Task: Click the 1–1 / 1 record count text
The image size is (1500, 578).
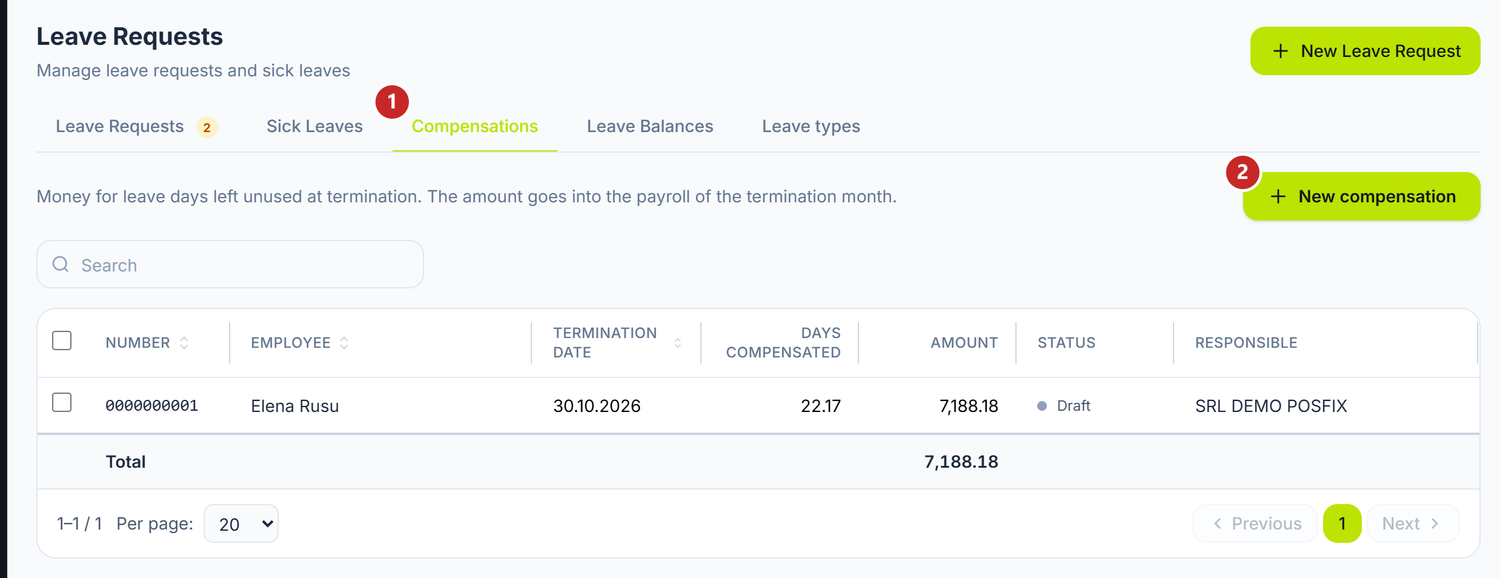Action: (x=80, y=524)
